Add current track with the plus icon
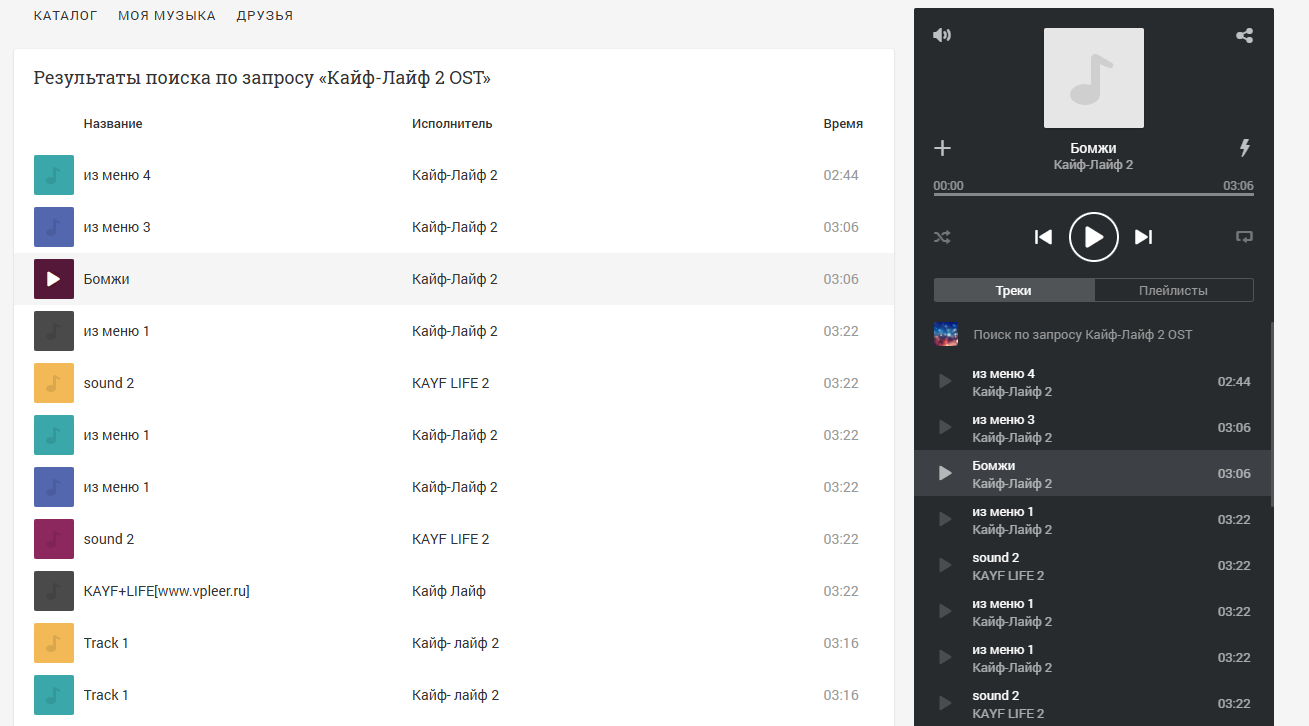The width and height of the screenshot is (1309, 726). click(x=942, y=148)
